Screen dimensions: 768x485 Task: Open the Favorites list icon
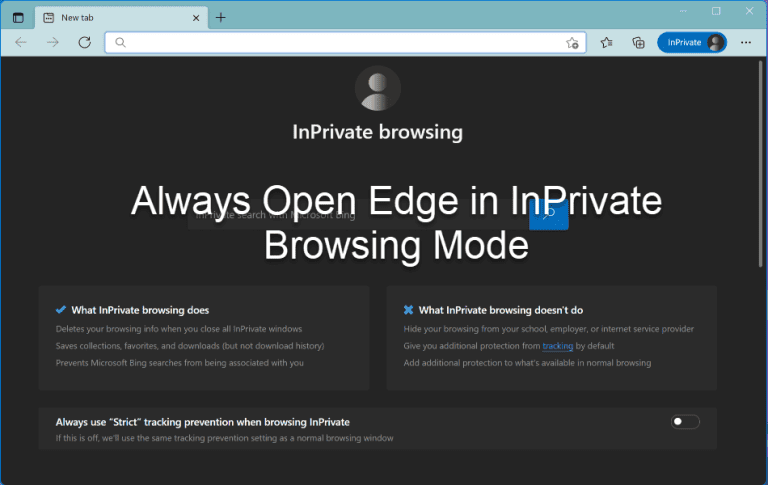tap(606, 43)
